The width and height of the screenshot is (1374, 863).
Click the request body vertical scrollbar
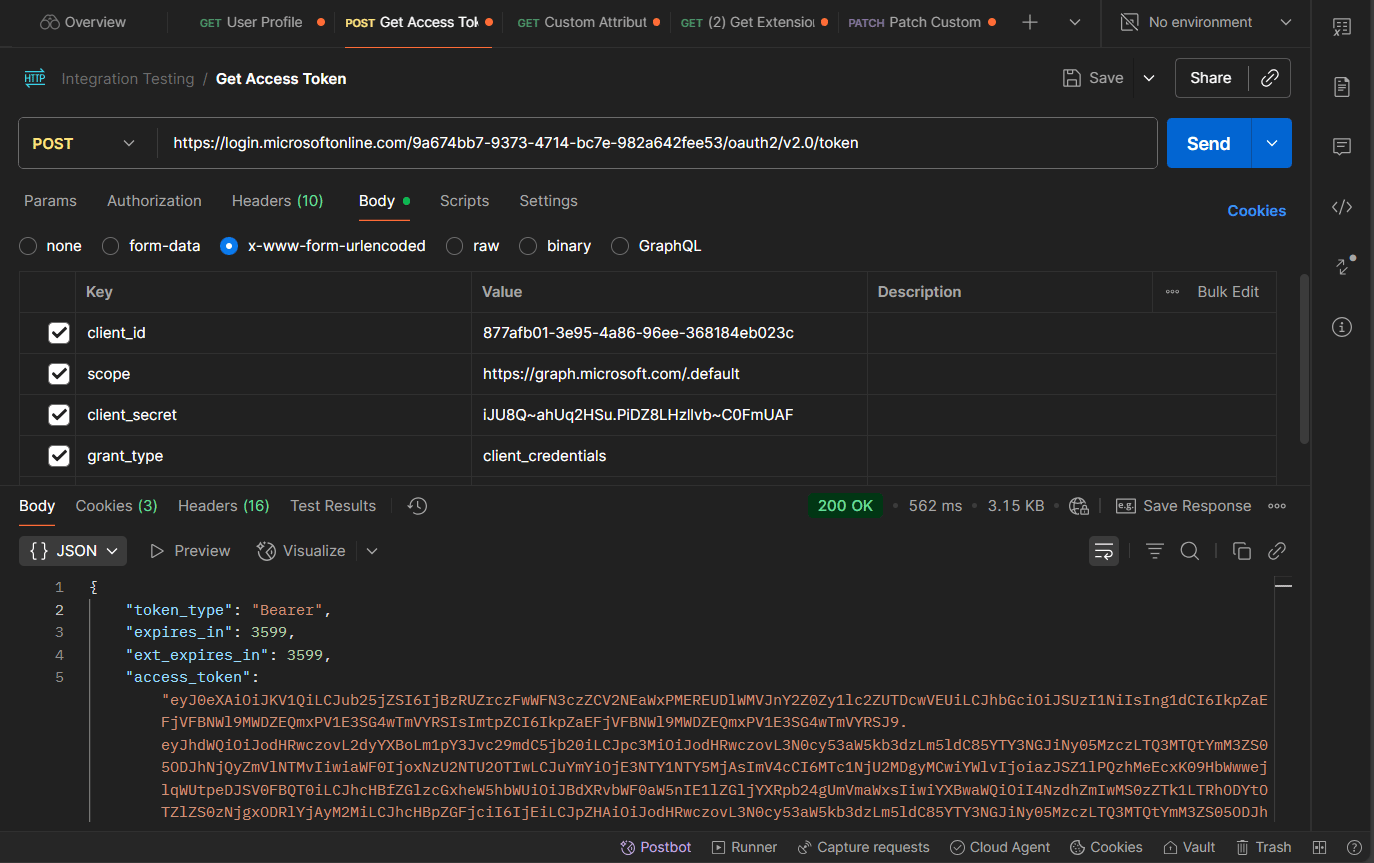pos(1303,358)
